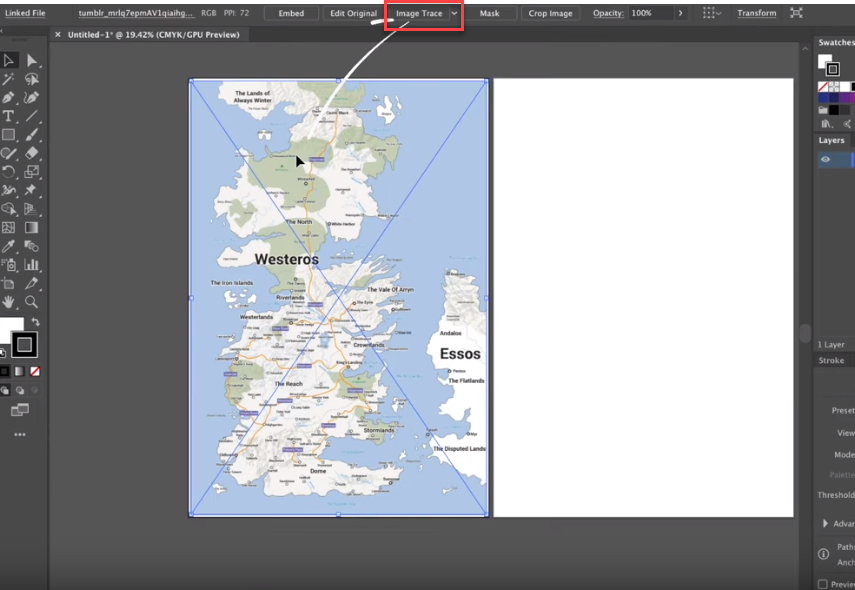The image size is (855, 590).
Task: Select the Puppet Warp pin tool
Action: (32, 190)
